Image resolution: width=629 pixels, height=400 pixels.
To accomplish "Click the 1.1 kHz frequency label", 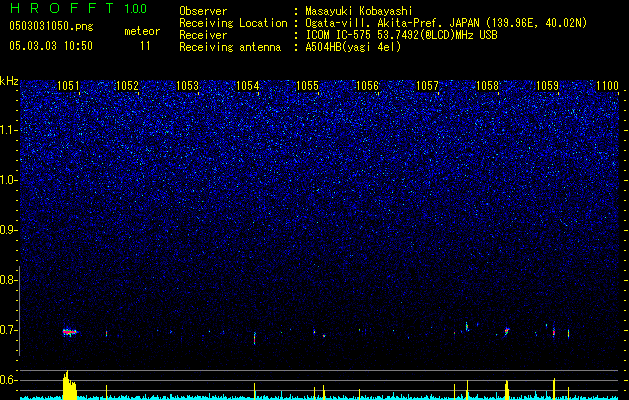I will [x=8, y=130].
